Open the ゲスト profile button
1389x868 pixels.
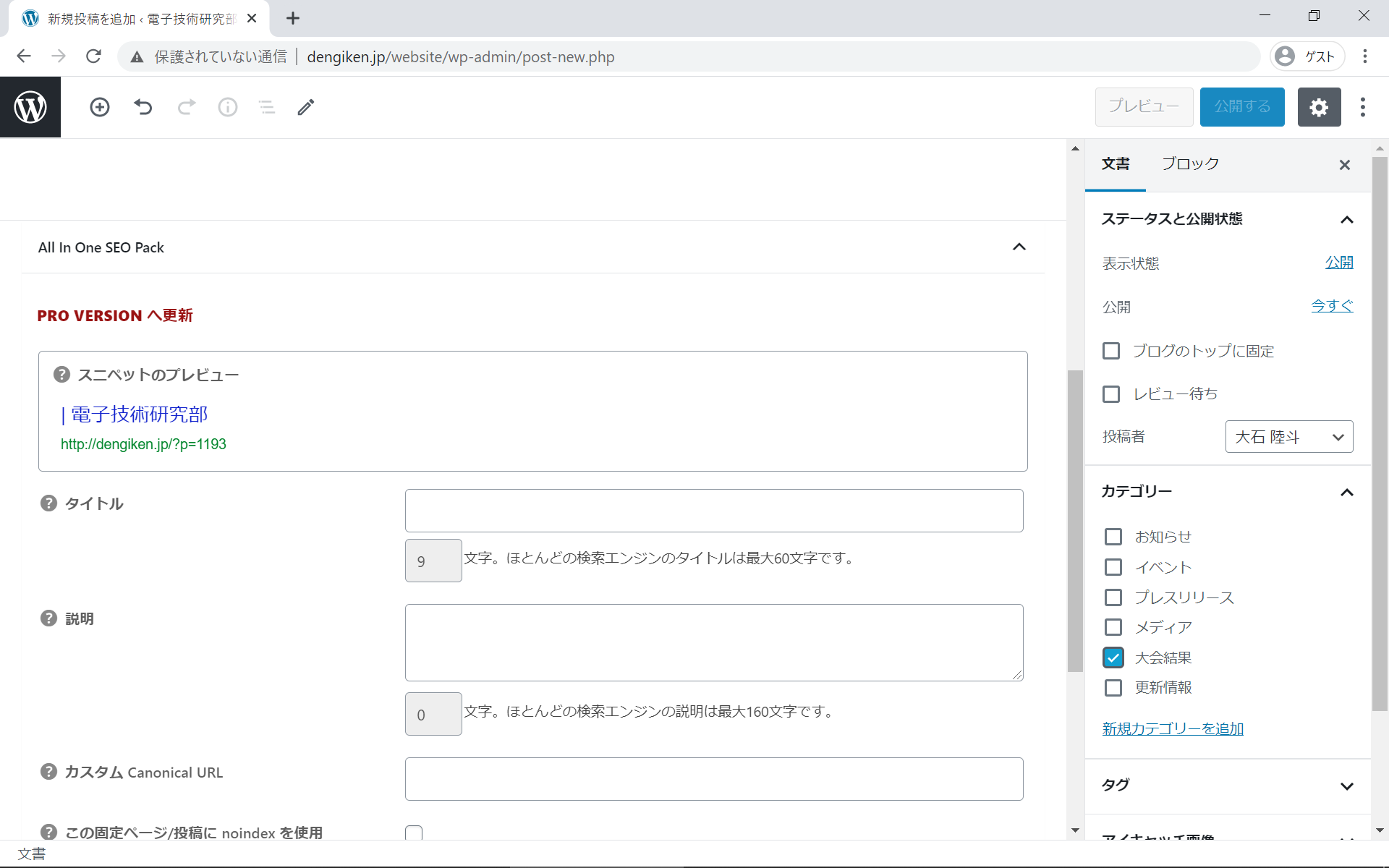click(x=1307, y=56)
